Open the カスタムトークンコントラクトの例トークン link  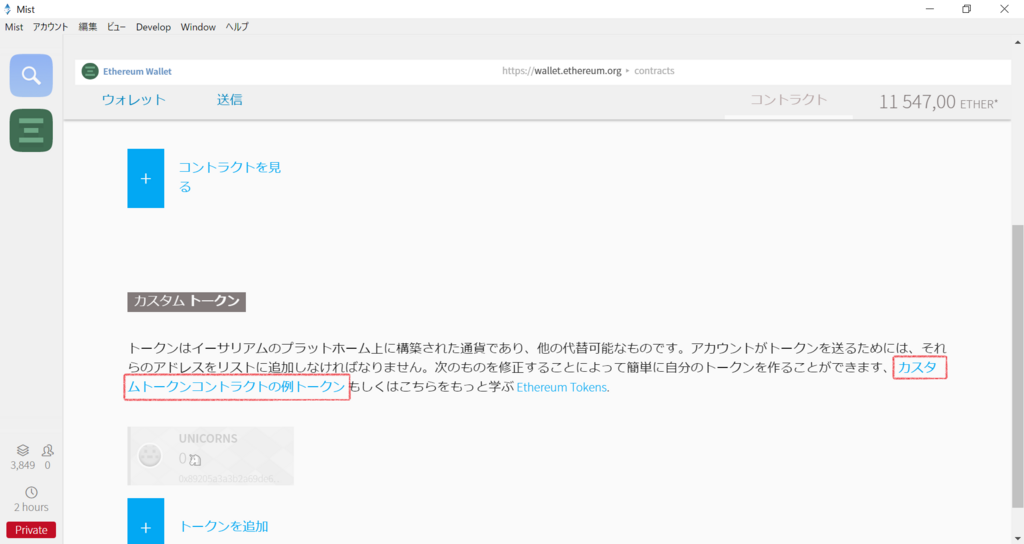236,387
